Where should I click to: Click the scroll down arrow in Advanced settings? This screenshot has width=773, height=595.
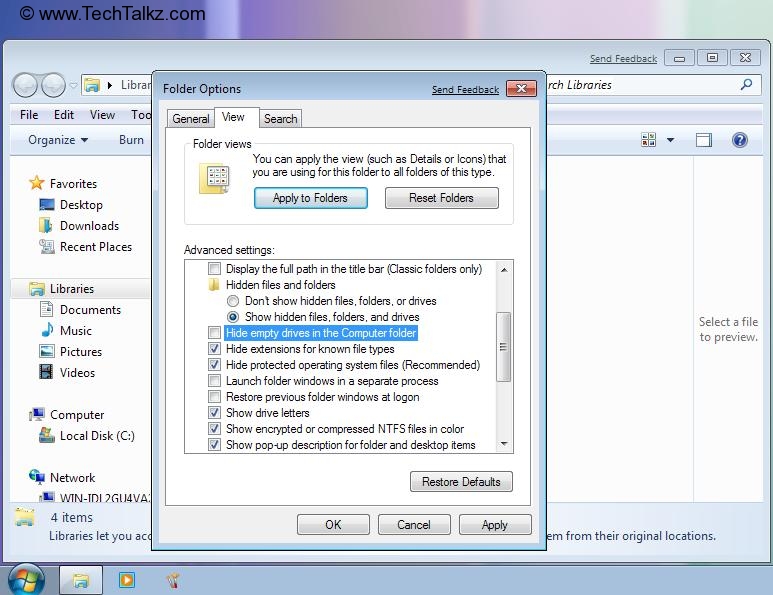(x=504, y=444)
